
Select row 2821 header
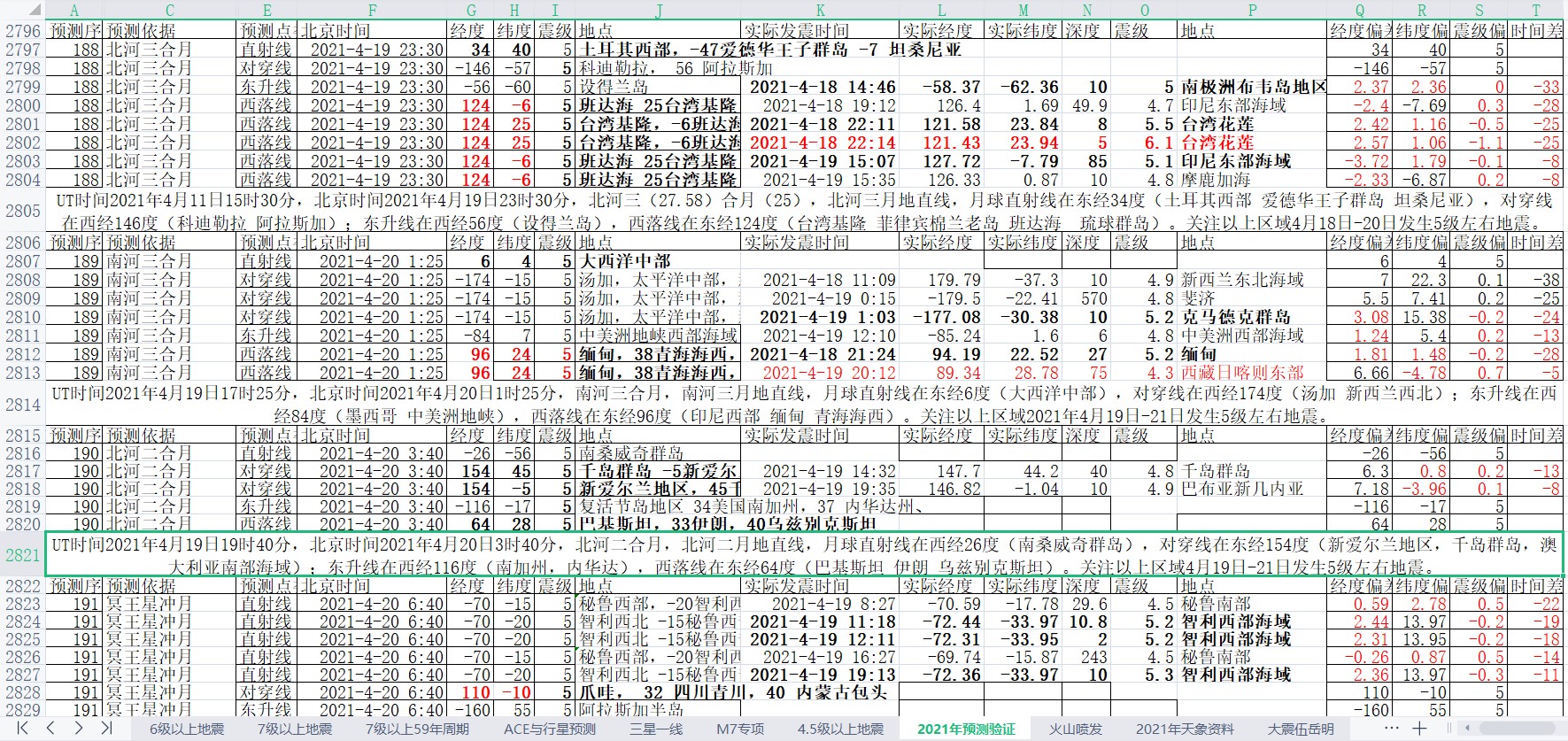point(23,555)
